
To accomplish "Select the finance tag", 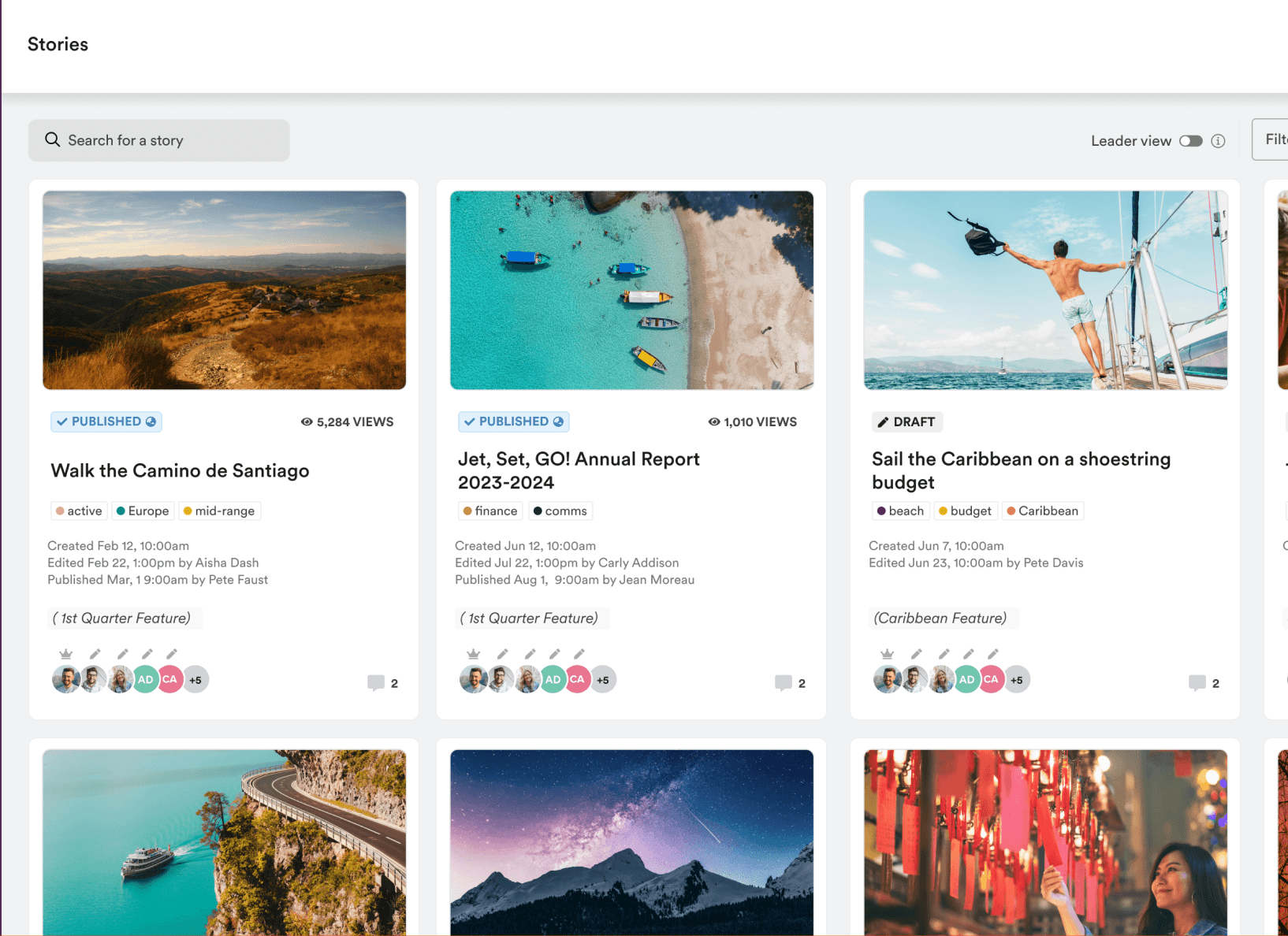I will [490, 511].
